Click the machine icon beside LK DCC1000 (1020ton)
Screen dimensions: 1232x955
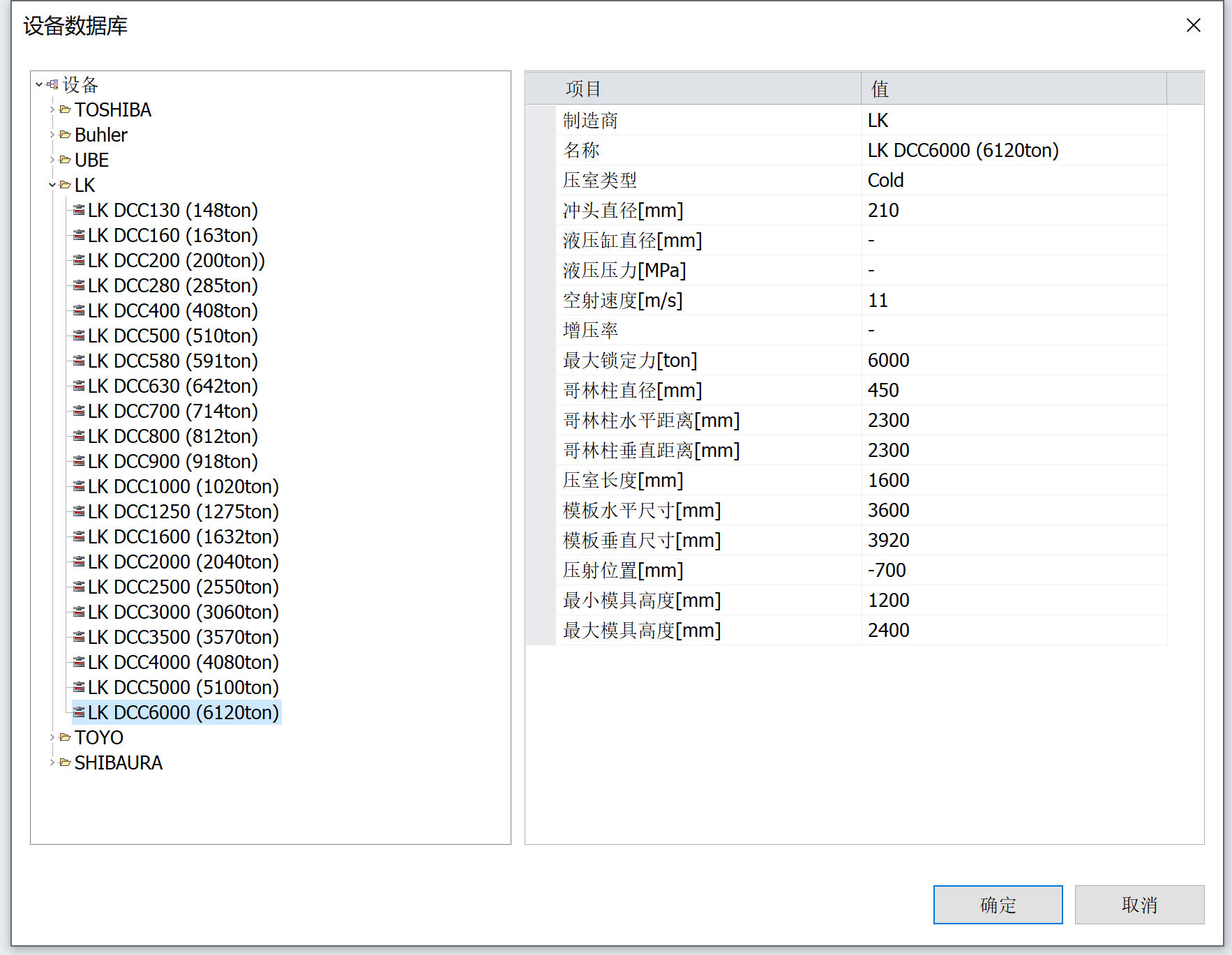pyautogui.click(x=79, y=486)
